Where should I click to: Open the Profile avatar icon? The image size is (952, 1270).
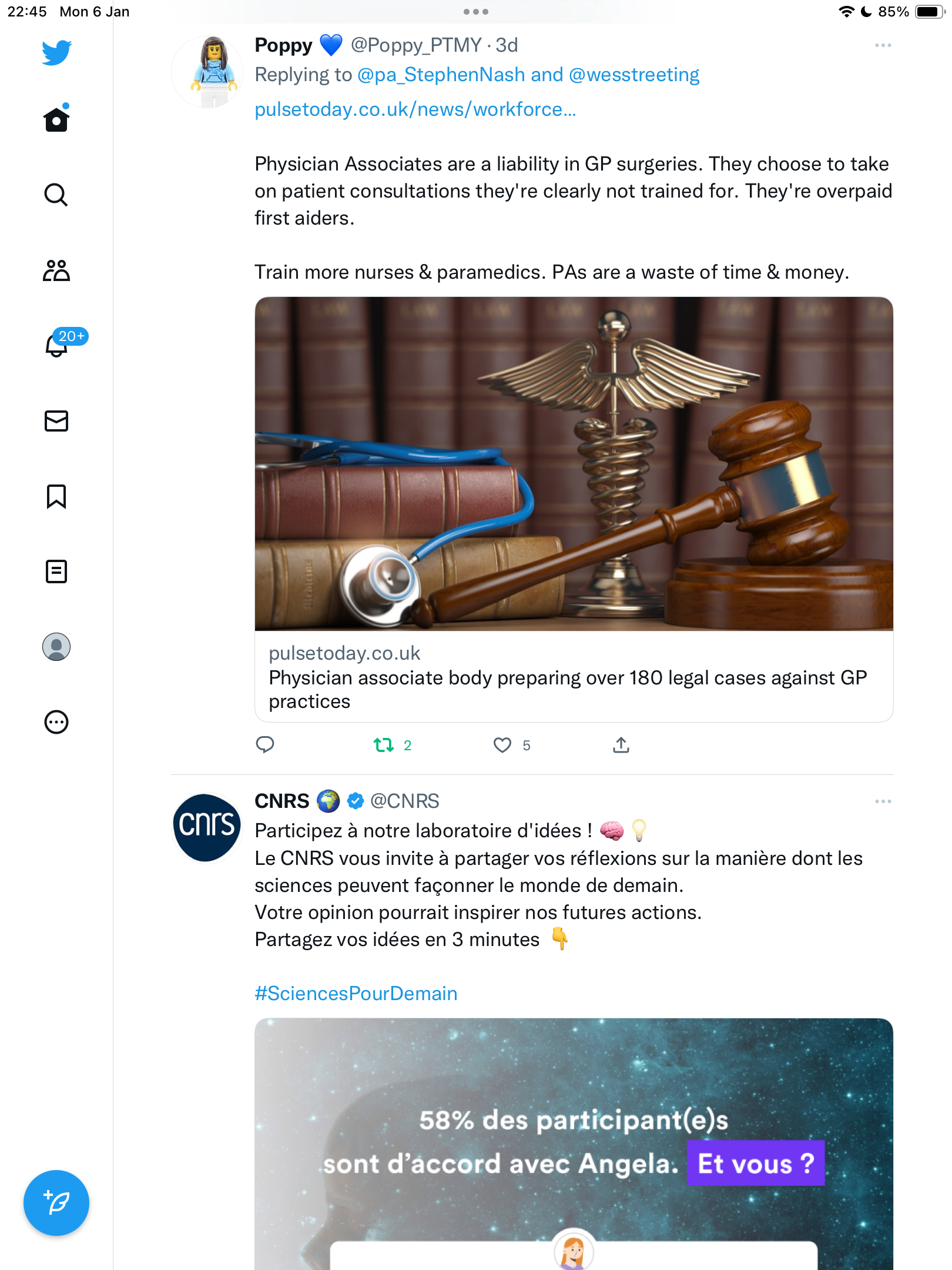(56, 647)
